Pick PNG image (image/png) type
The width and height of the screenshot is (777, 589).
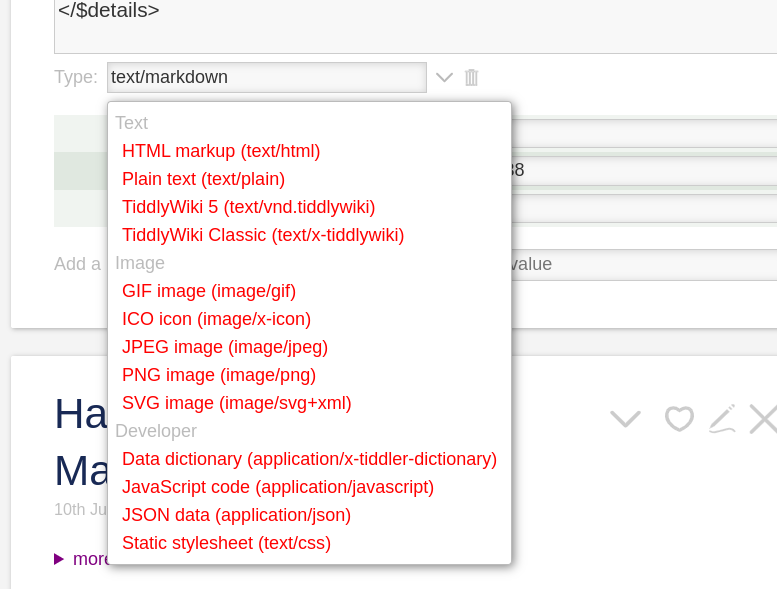219,375
